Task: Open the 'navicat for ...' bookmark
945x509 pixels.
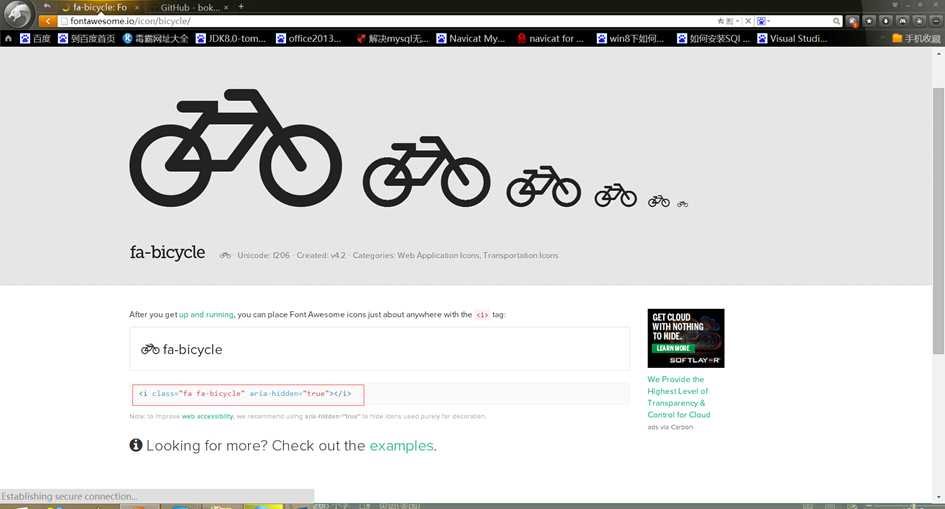Action: (550, 39)
